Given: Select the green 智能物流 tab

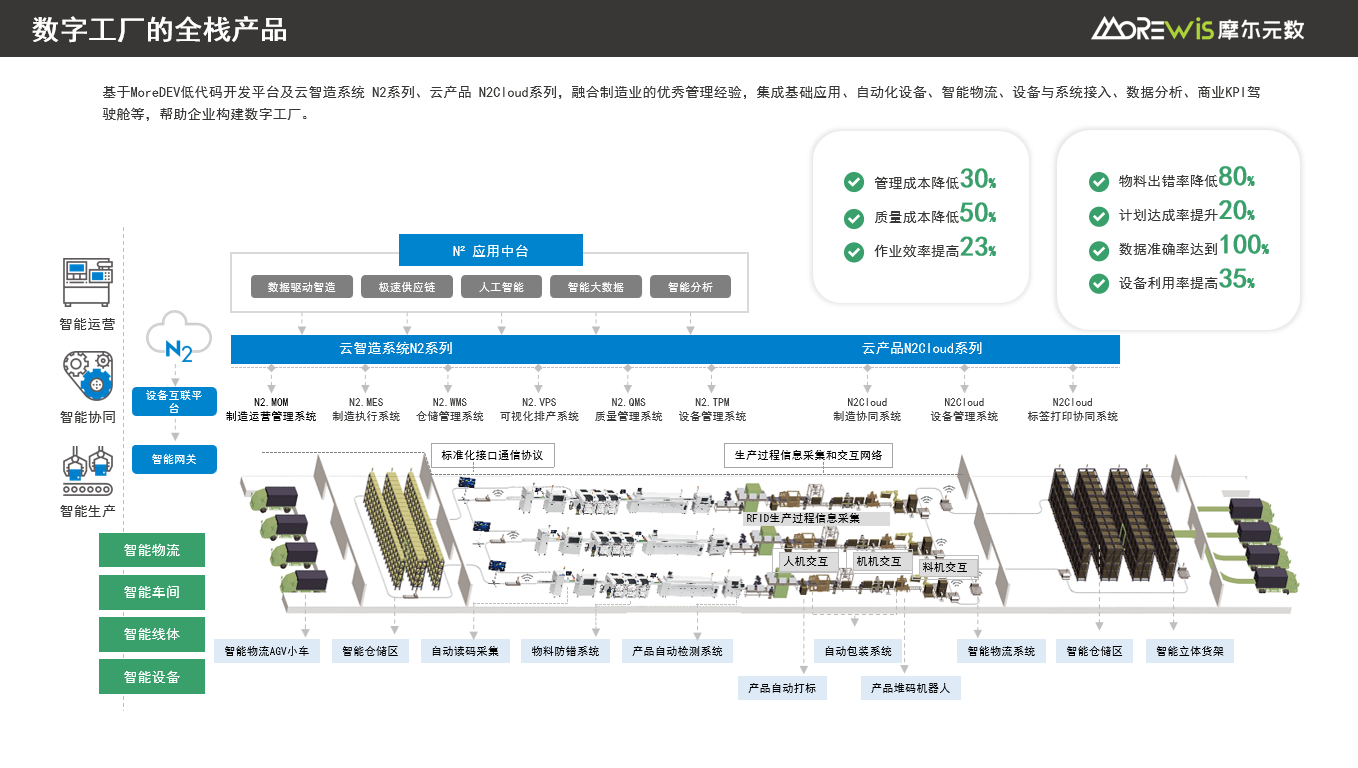Looking at the screenshot, I should [152, 550].
